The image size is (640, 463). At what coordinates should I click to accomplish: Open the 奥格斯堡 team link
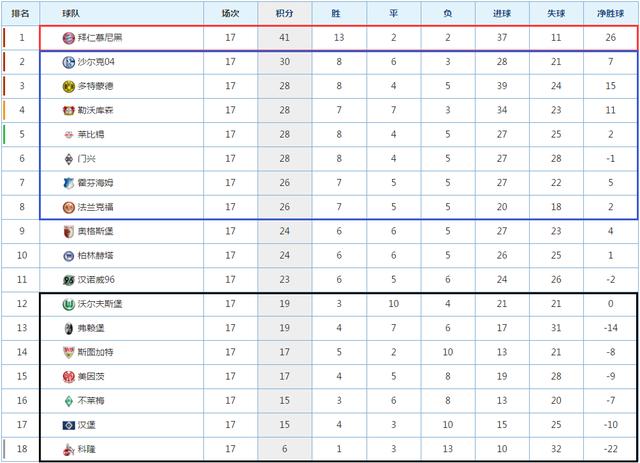(x=96, y=231)
